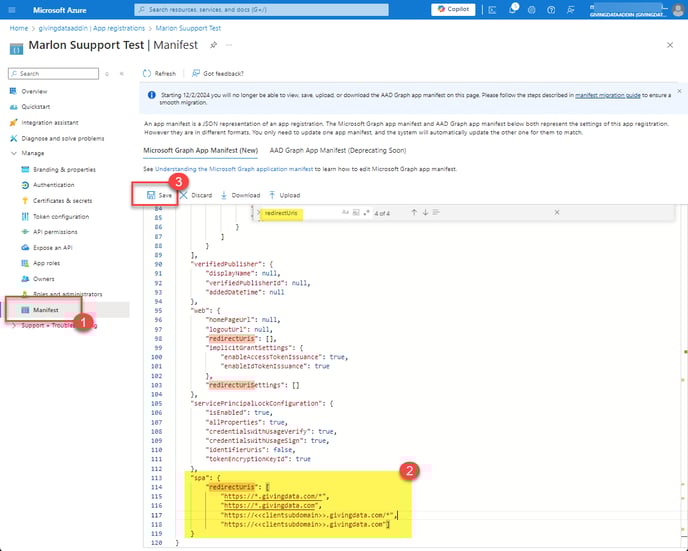The height and width of the screenshot is (551, 688).
Task: Open the help question mark icon
Action: (x=551, y=10)
